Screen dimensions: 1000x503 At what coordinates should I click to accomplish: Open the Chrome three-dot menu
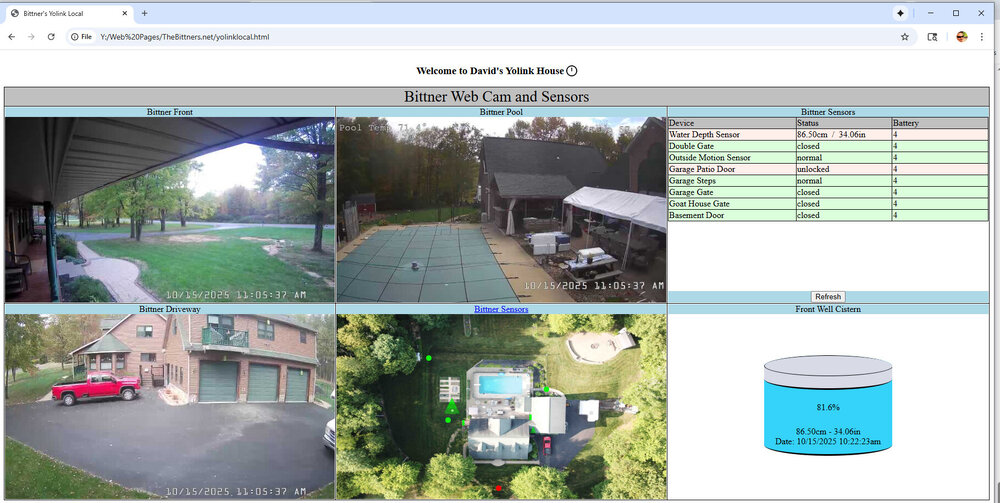(x=983, y=37)
